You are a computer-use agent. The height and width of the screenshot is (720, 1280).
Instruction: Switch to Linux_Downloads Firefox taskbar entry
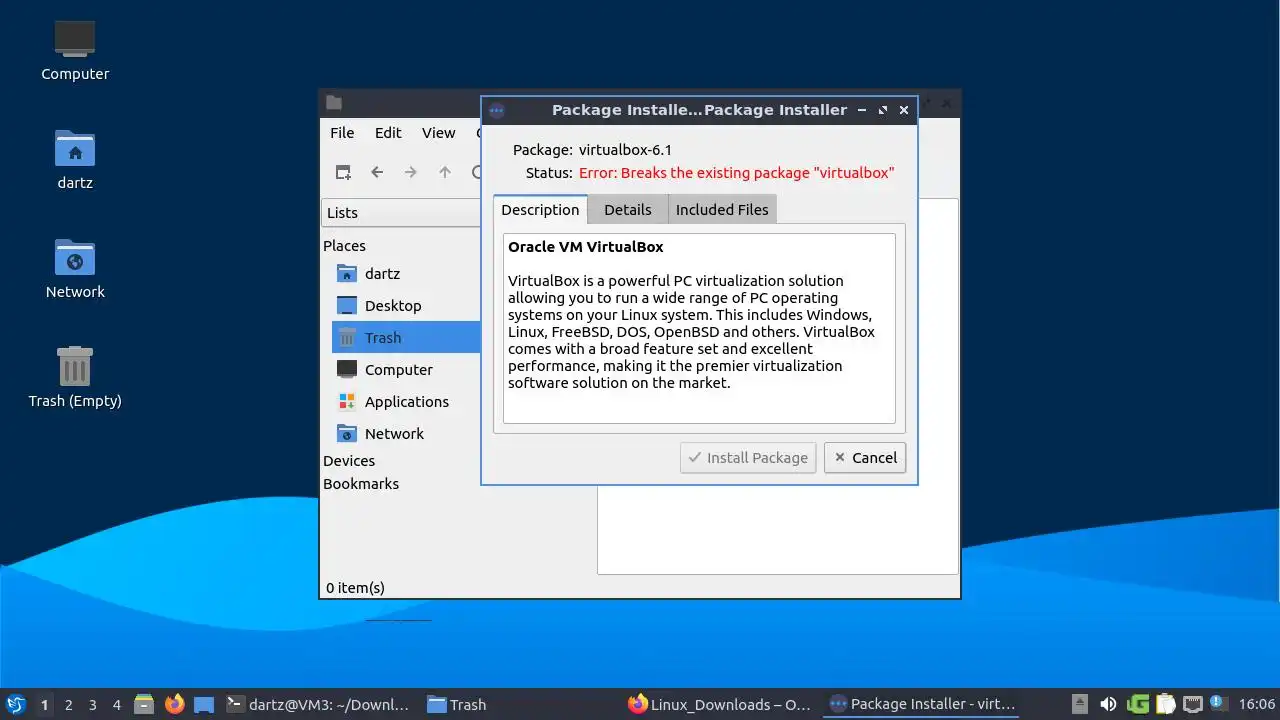point(720,704)
